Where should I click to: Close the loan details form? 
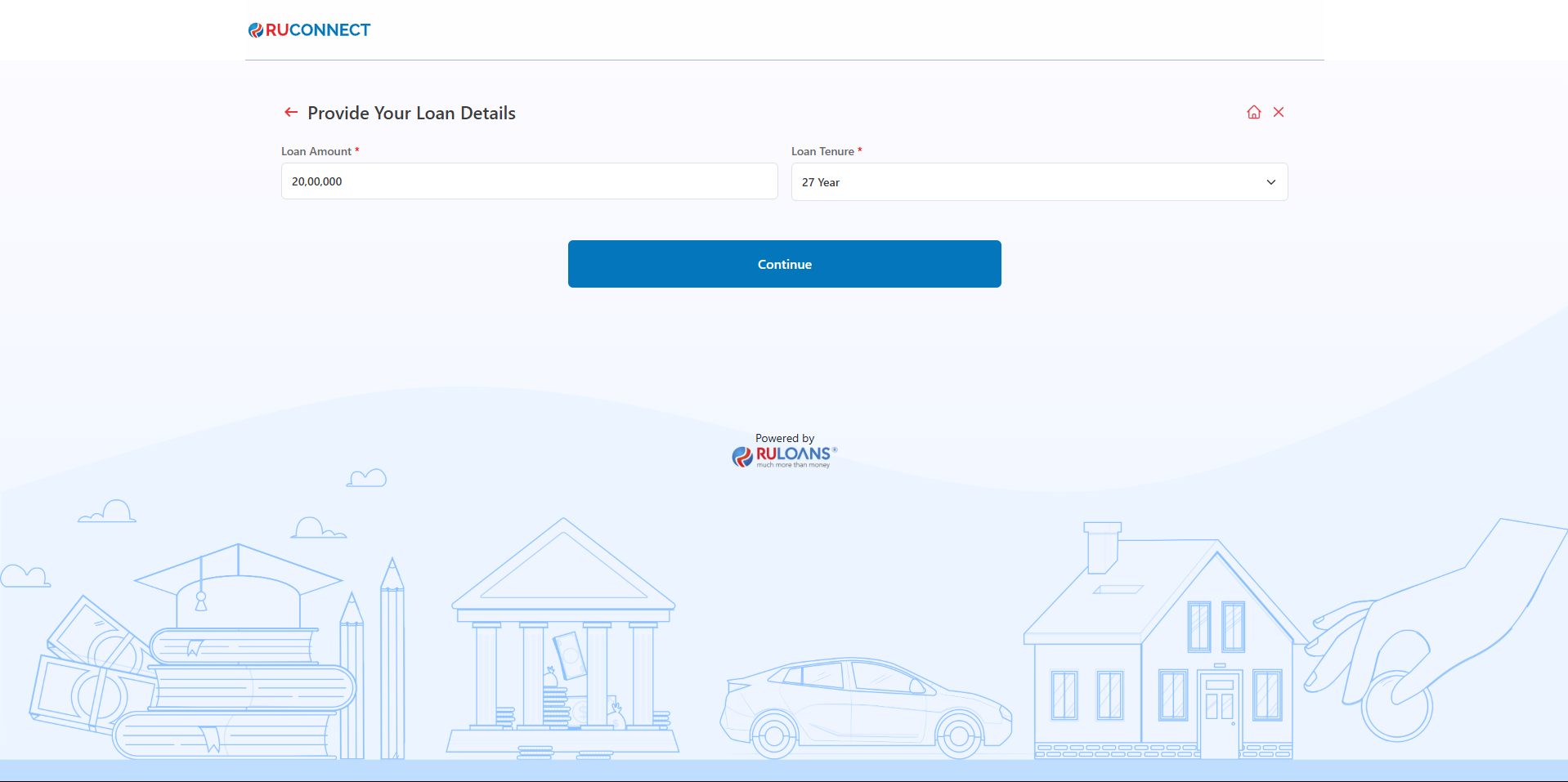tap(1279, 113)
